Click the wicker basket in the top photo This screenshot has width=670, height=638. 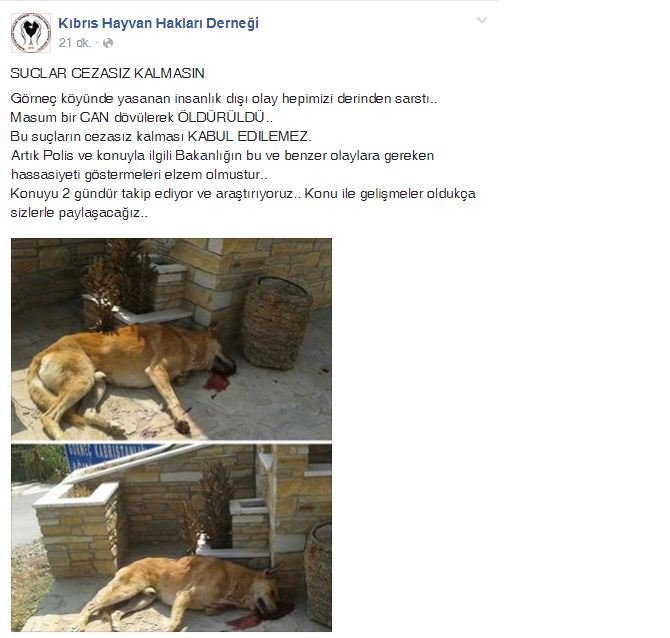275,323
